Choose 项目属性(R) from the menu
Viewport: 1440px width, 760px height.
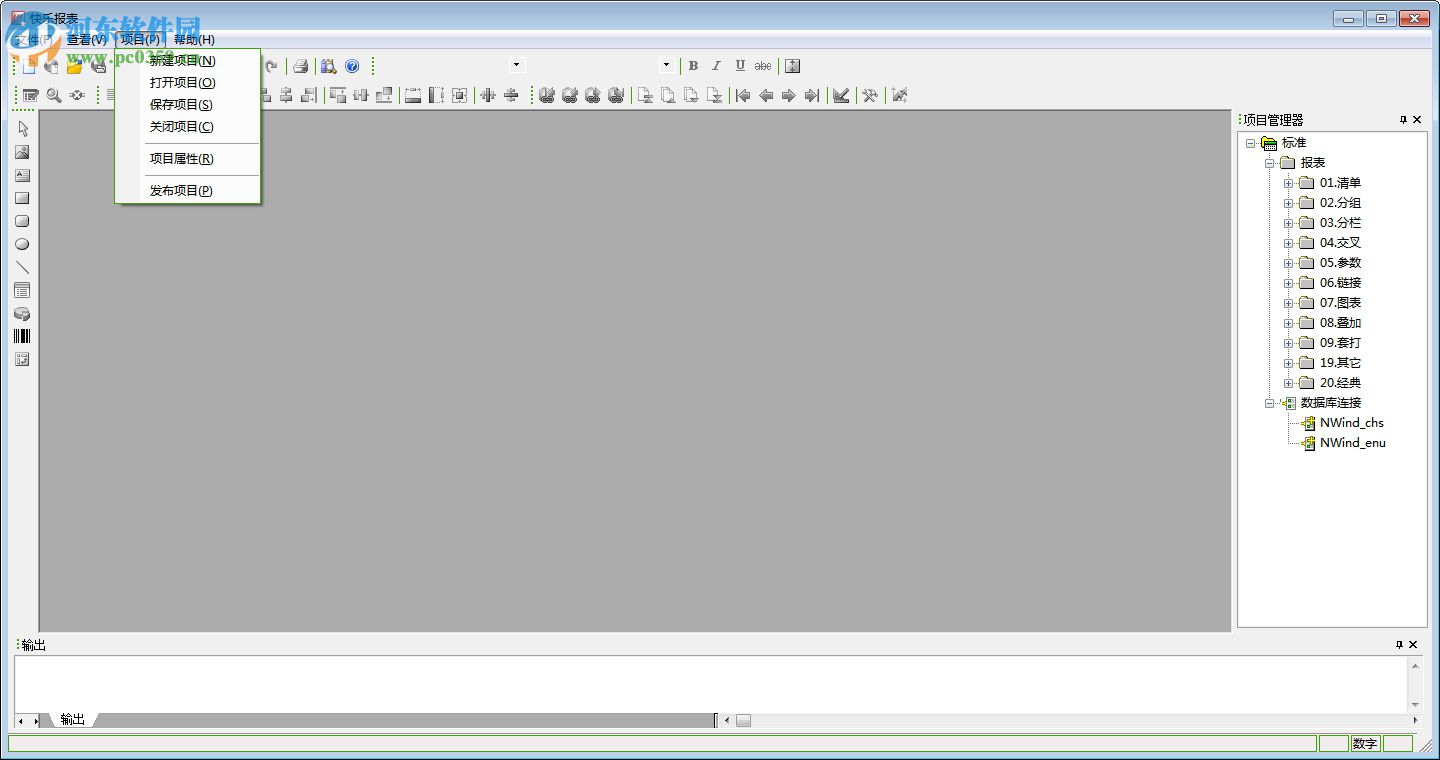point(188,159)
